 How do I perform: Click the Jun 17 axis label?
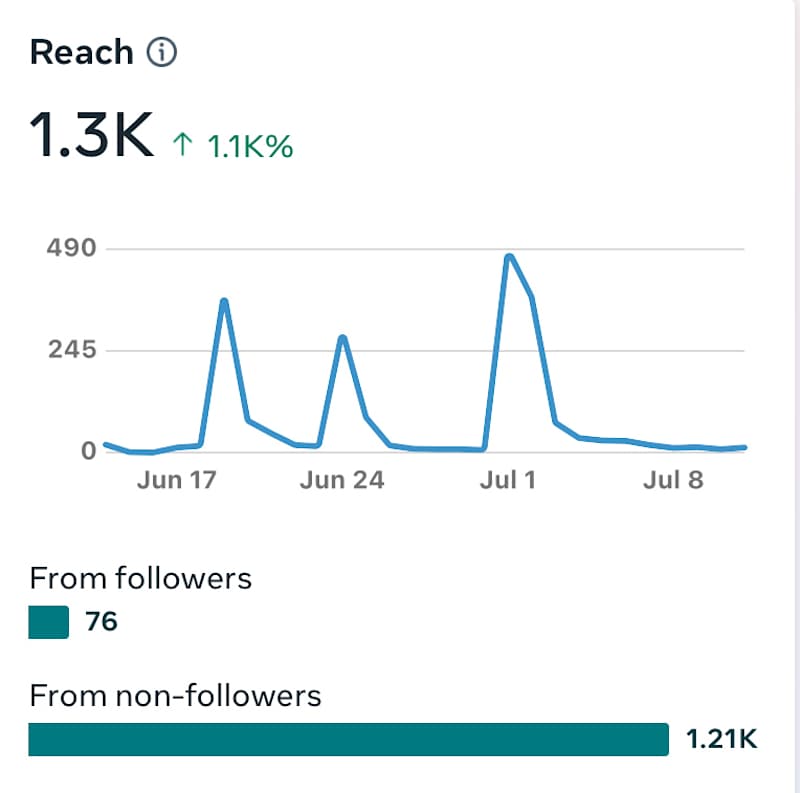(x=177, y=480)
